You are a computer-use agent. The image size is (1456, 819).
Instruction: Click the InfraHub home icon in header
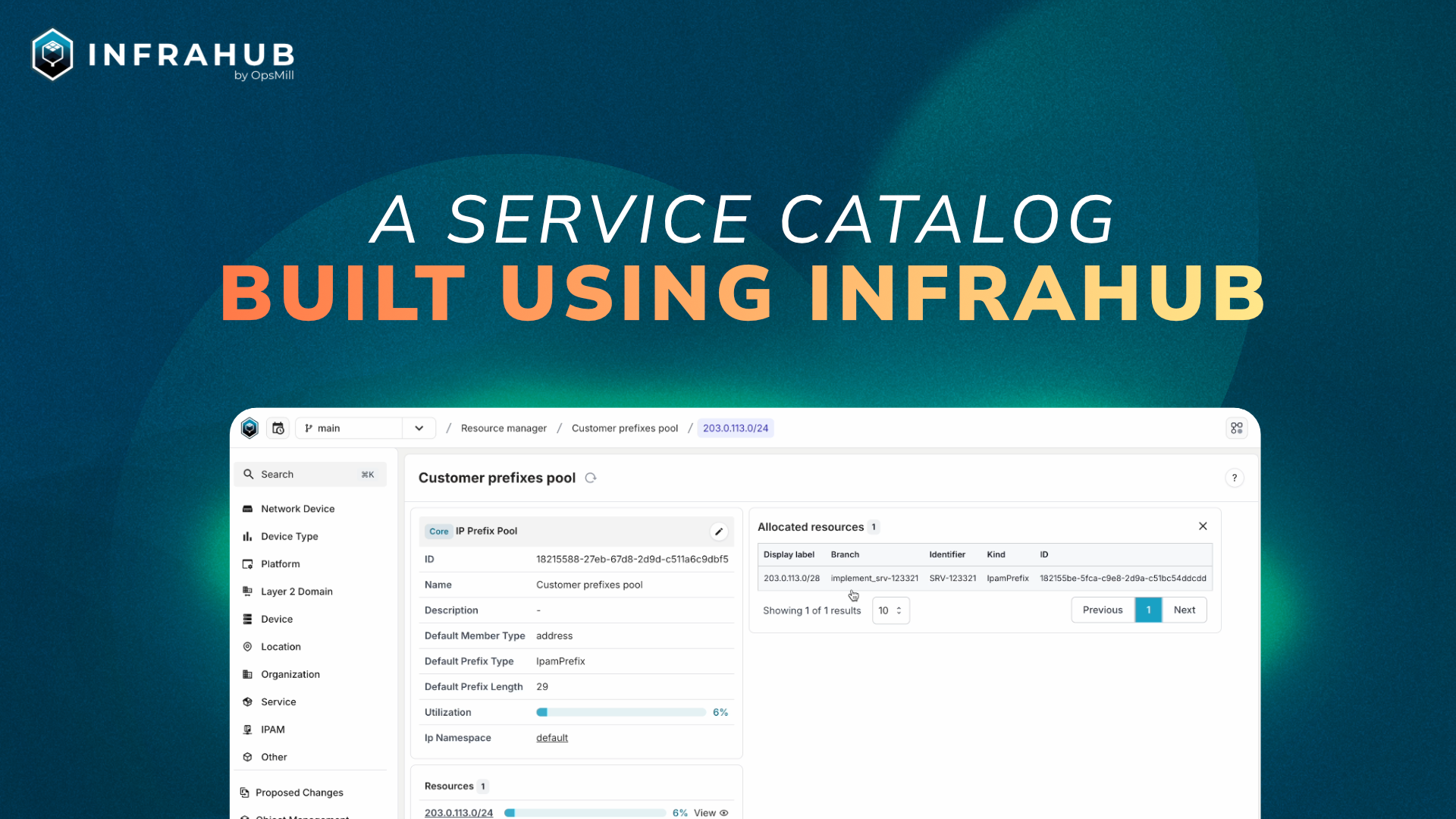(x=250, y=427)
